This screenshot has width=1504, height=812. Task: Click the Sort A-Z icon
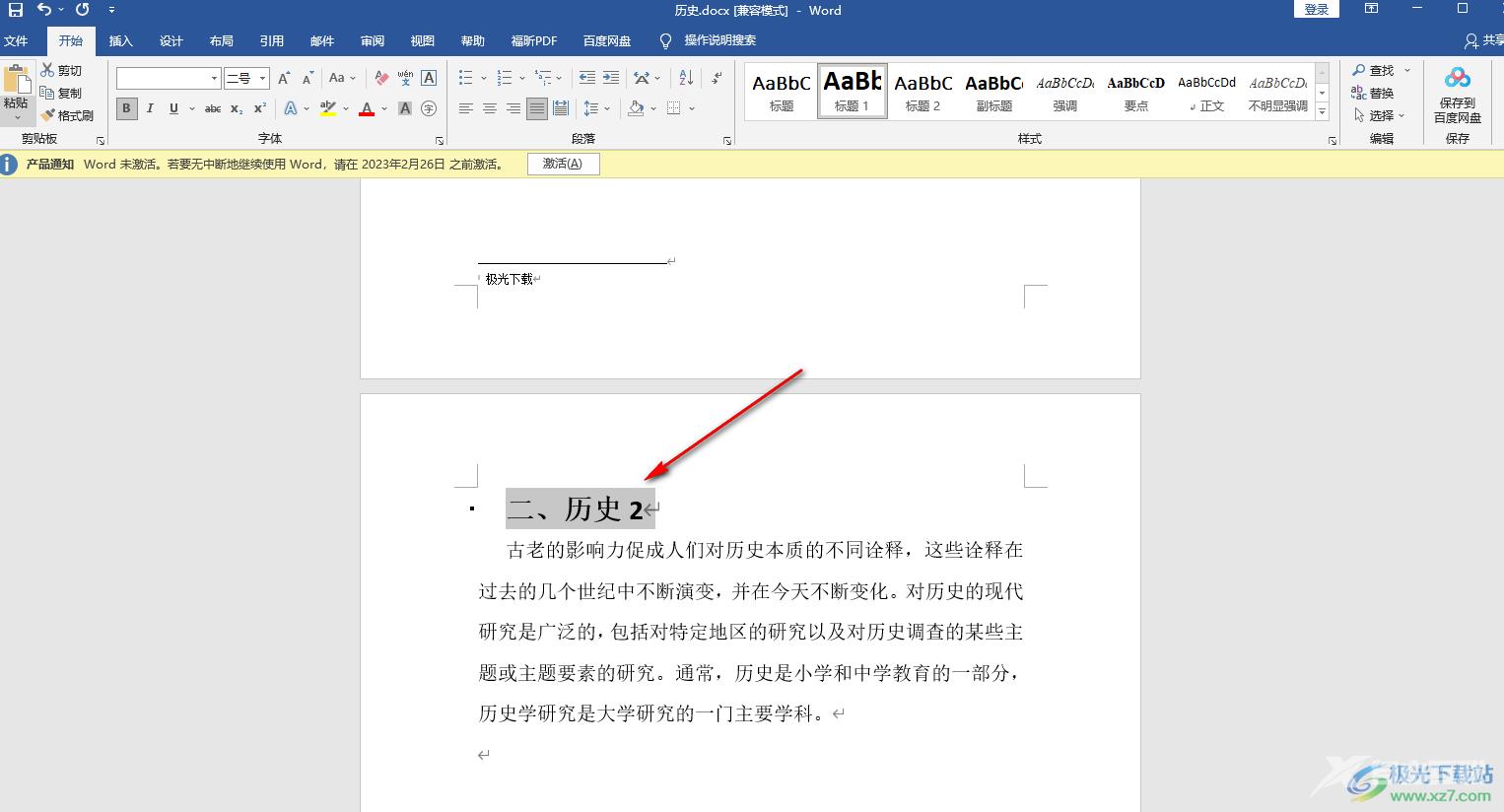(x=686, y=78)
